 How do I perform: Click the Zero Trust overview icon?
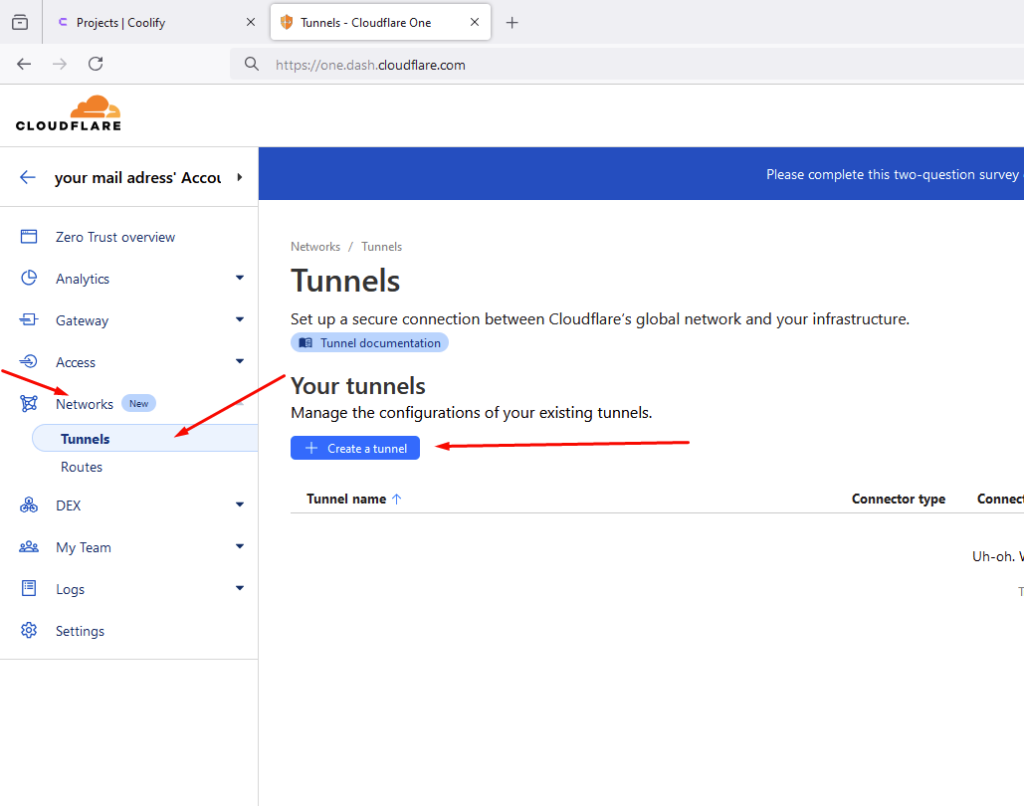29,236
